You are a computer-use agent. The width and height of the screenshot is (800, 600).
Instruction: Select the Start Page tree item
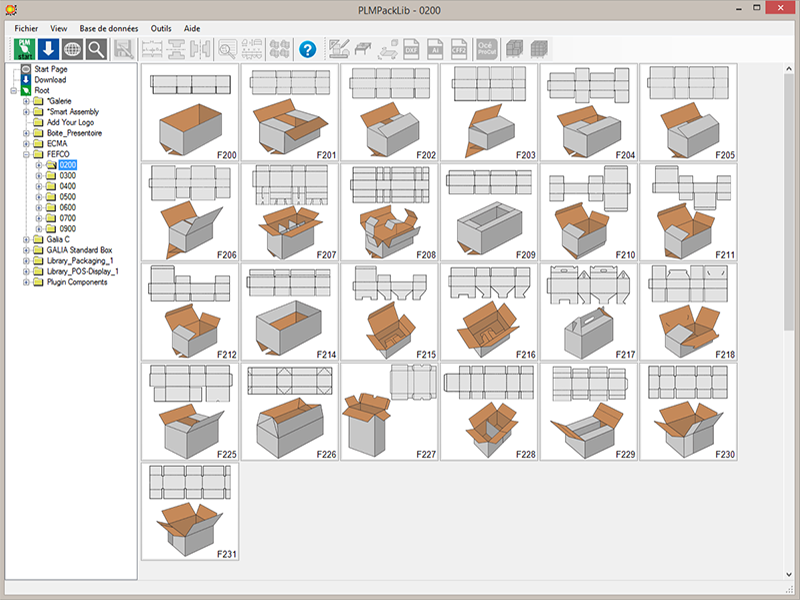click(51, 69)
